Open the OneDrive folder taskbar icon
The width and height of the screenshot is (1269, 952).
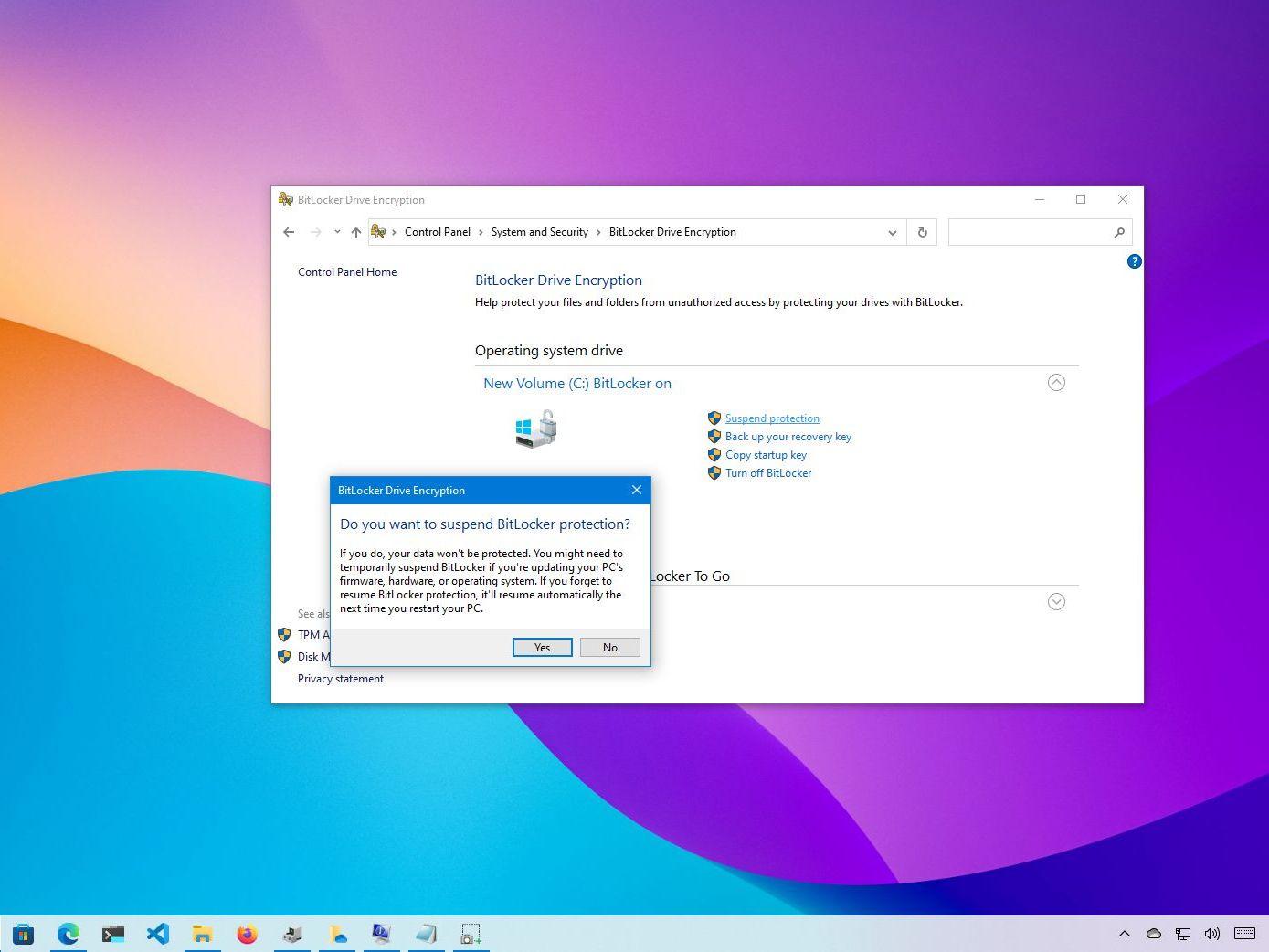[x=337, y=934]
